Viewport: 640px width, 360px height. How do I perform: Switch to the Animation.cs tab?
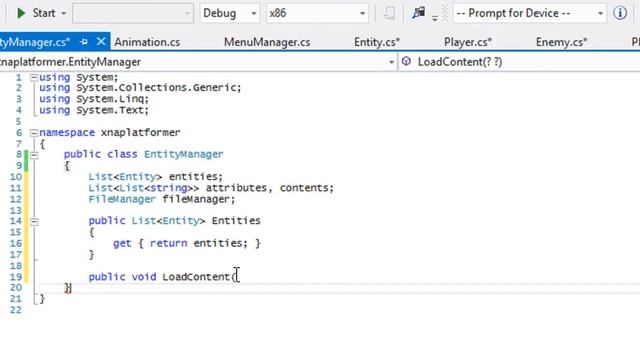click(147, 42)
